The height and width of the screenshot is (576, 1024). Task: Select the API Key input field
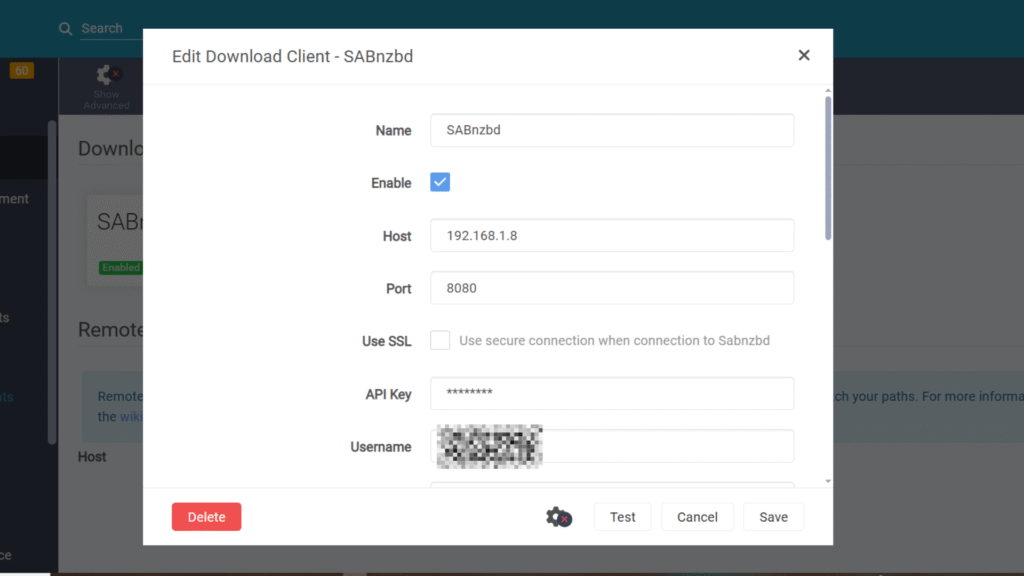612,394
